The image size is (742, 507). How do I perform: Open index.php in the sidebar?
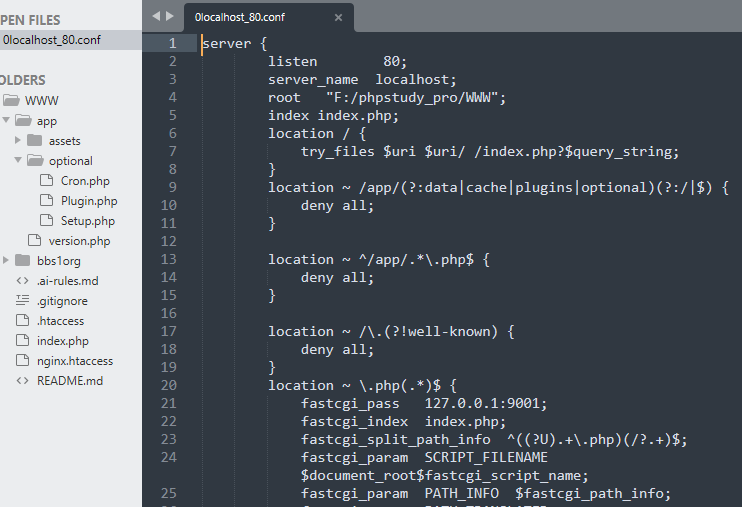[x=63, y=341]
